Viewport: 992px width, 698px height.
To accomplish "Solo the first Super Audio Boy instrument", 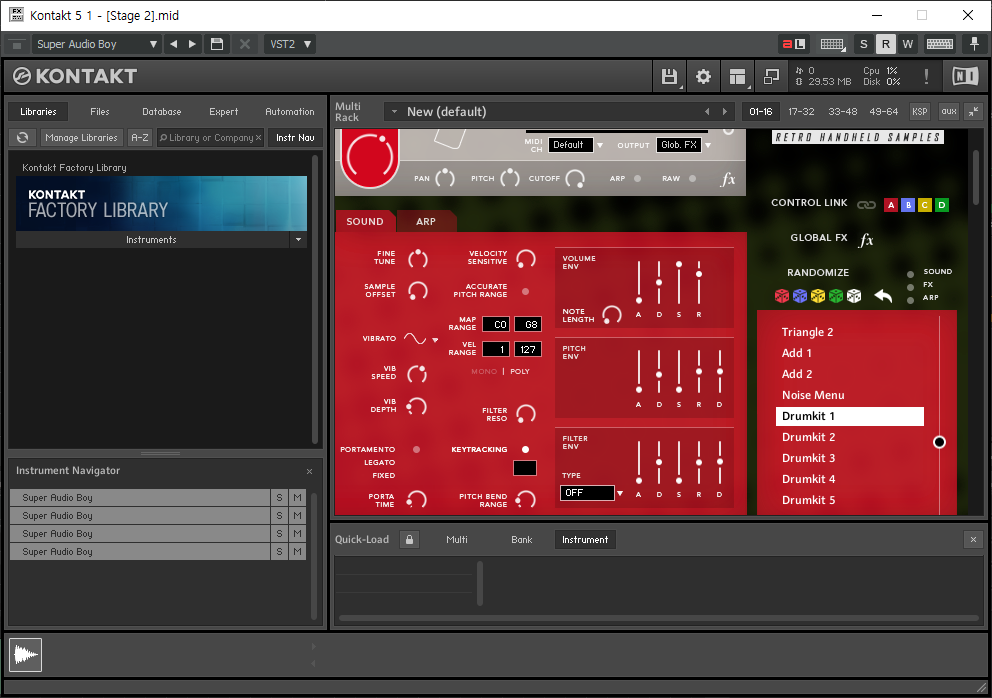I will (x=279, y=497).
